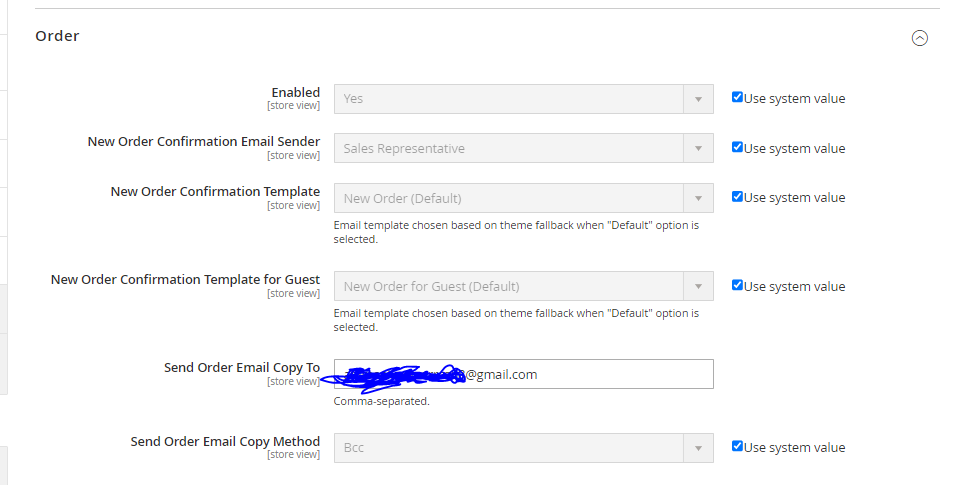Expand the New Order (Default) template dropdown

tap(523, 198)
